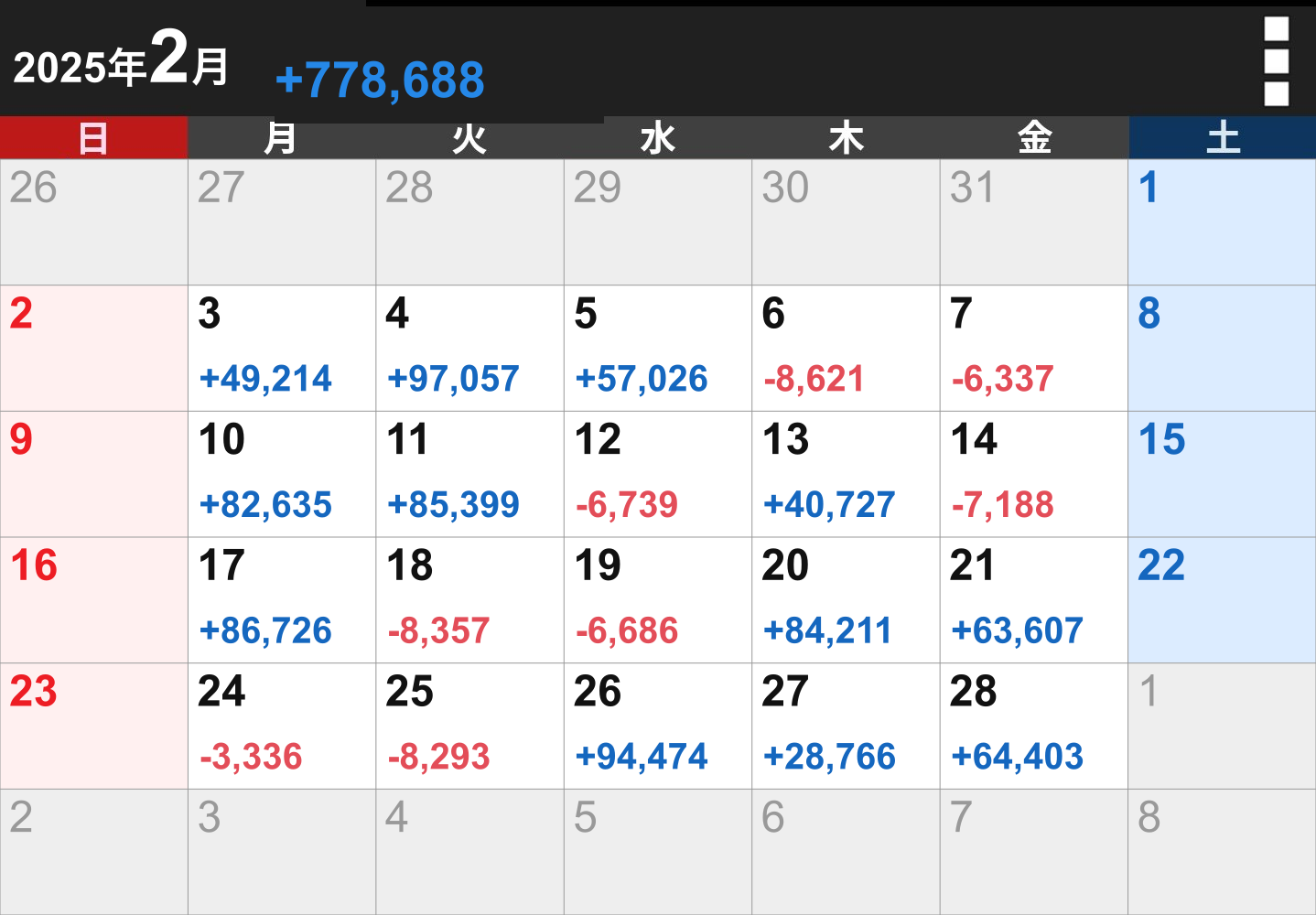Select grayed-out day 6 of March
The image size is (1316, 915).
[847, 852]
